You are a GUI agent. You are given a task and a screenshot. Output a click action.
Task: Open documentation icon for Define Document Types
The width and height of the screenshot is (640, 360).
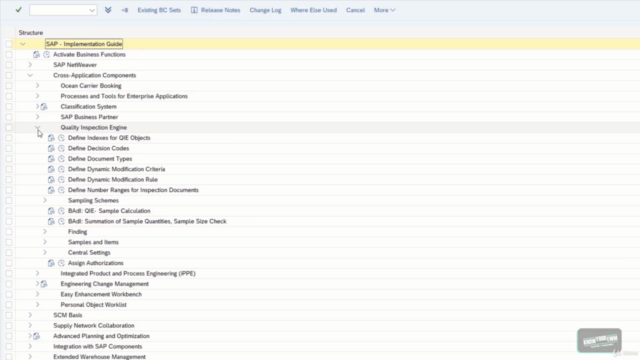(x=51, y=159)
